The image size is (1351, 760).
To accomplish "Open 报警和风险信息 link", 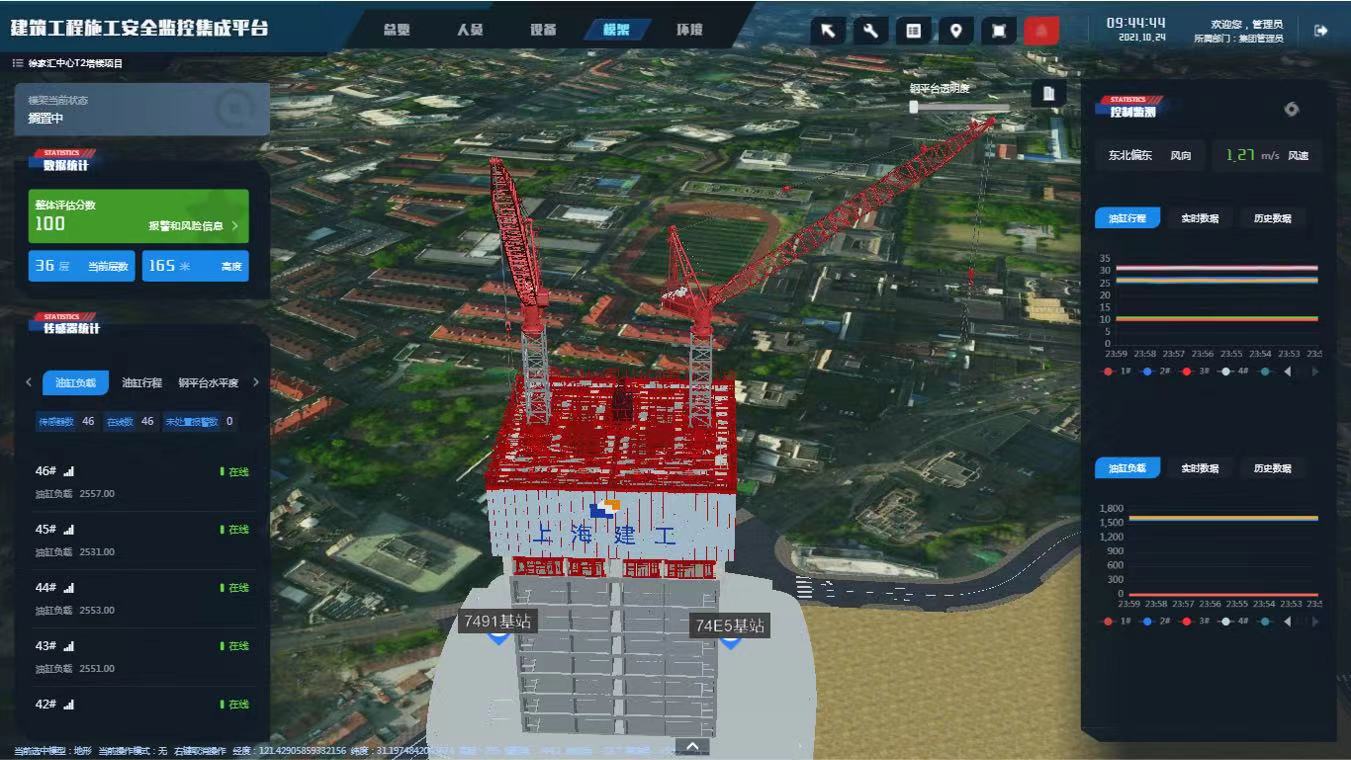I will click(x=192, y=226).
